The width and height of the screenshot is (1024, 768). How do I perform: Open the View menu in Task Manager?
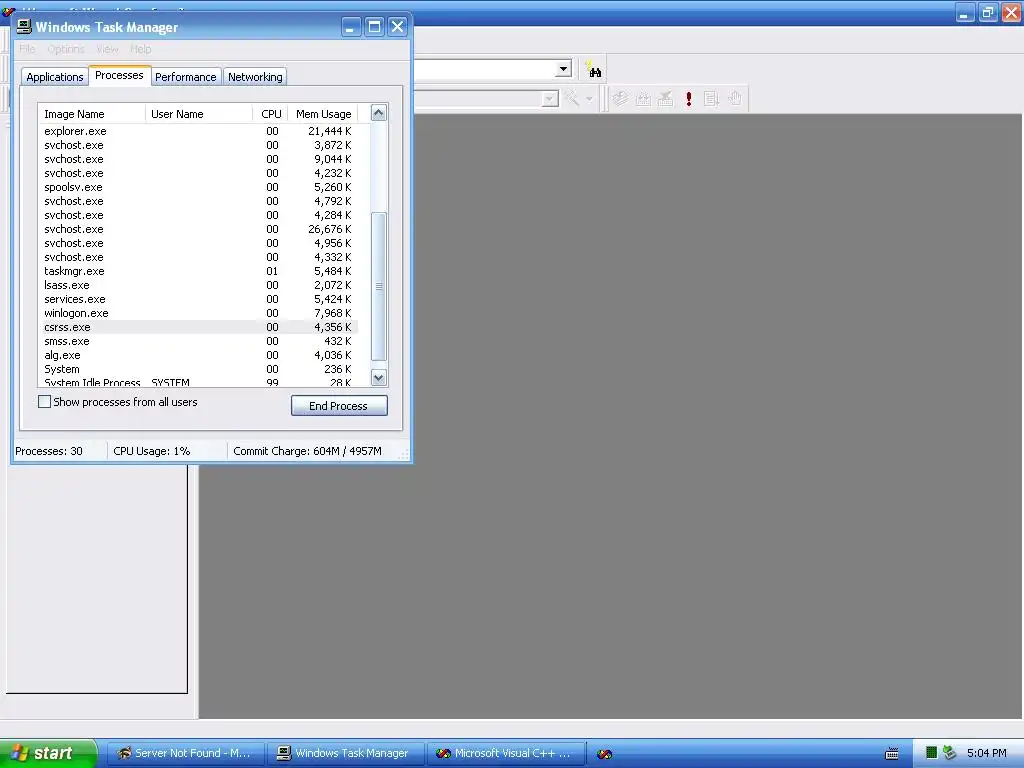coord(107,49)
